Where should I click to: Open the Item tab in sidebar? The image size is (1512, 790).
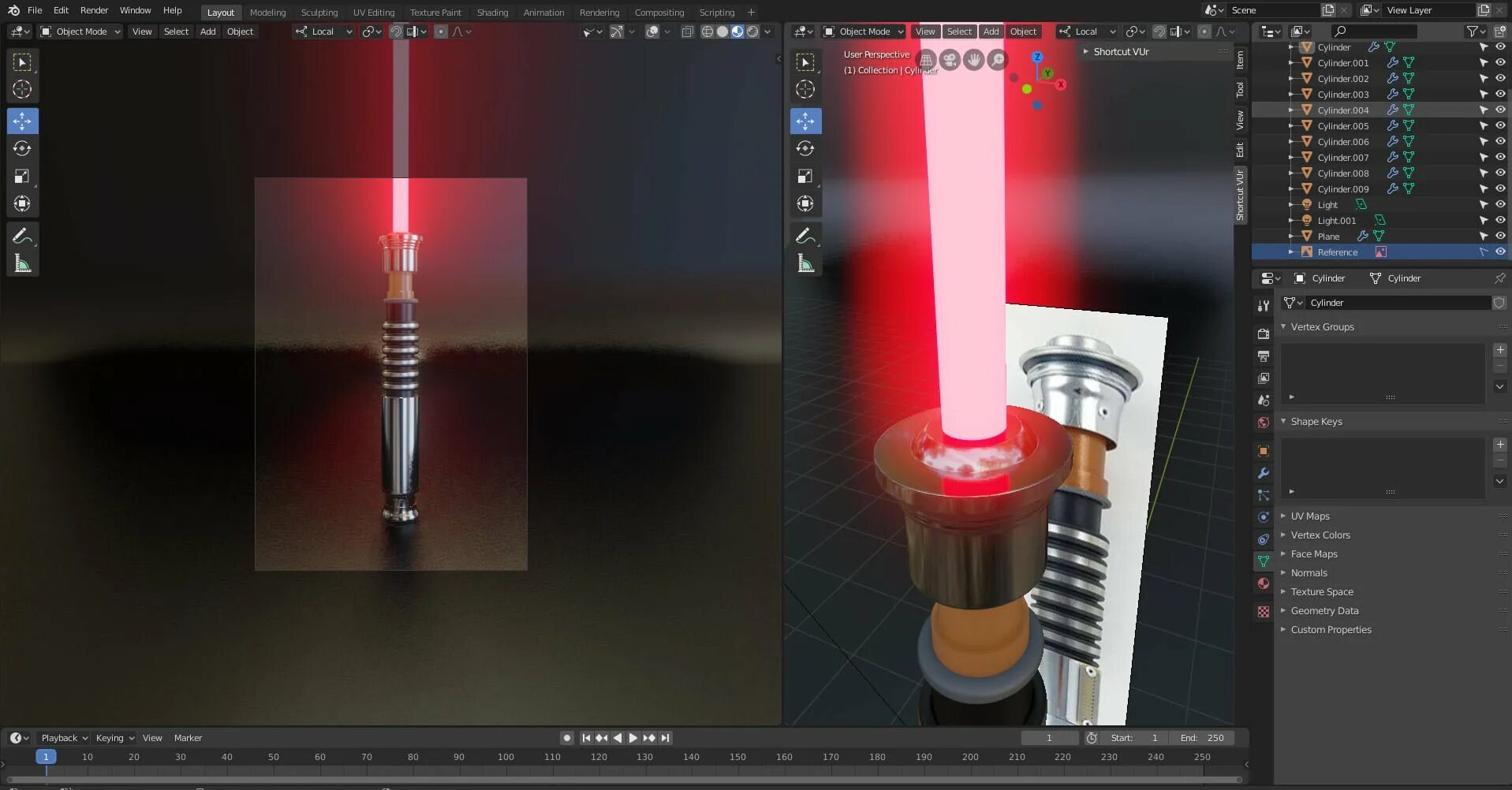[1241, 59]
